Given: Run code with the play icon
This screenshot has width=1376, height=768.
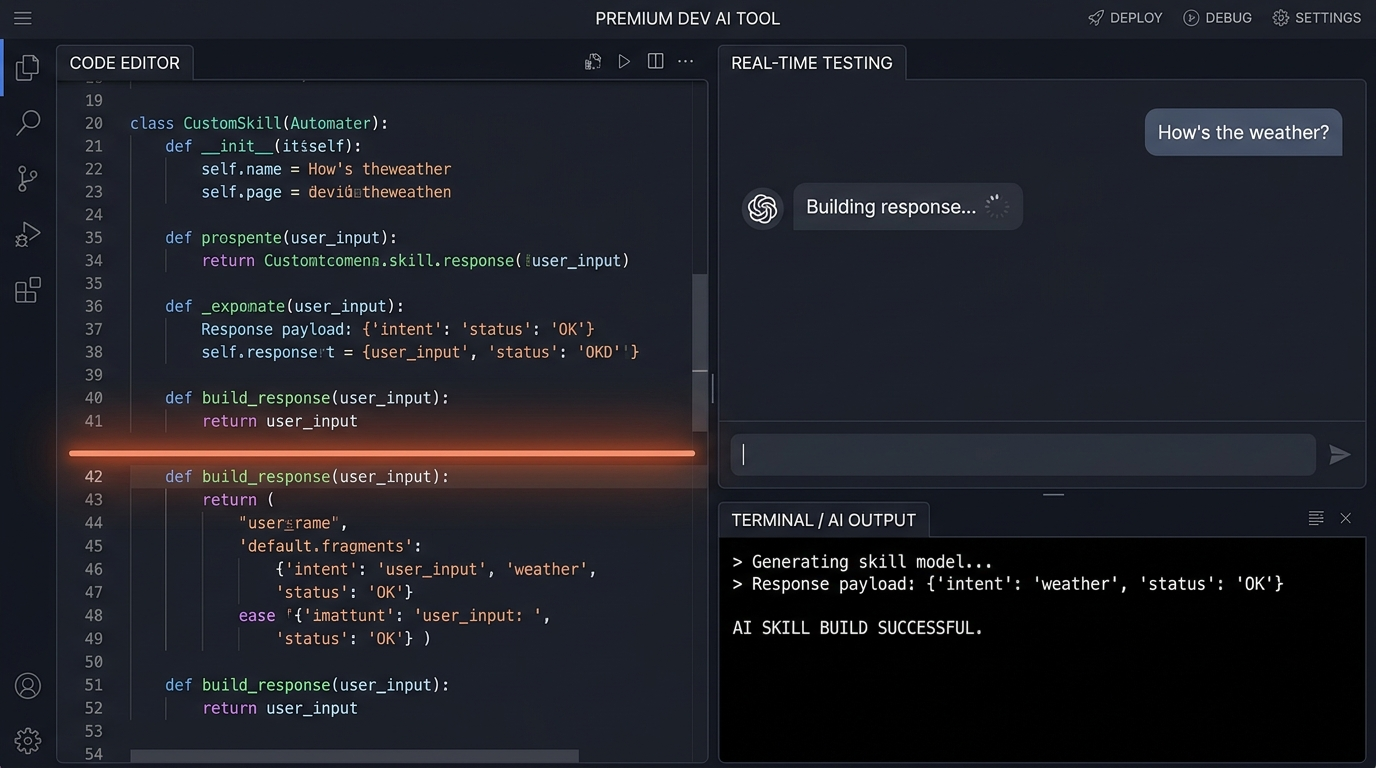Looking at the screenshot, I should [624, 62].
